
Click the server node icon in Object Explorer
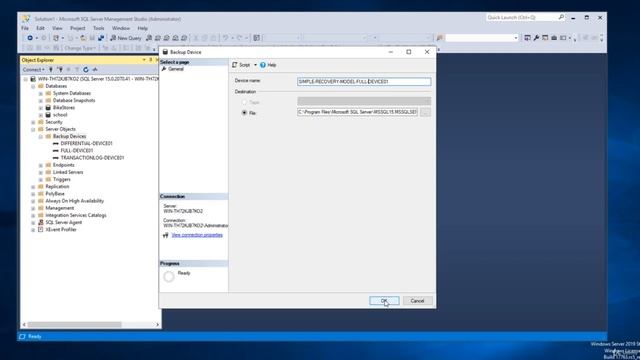pyautogui.click(x=33, y=79)
